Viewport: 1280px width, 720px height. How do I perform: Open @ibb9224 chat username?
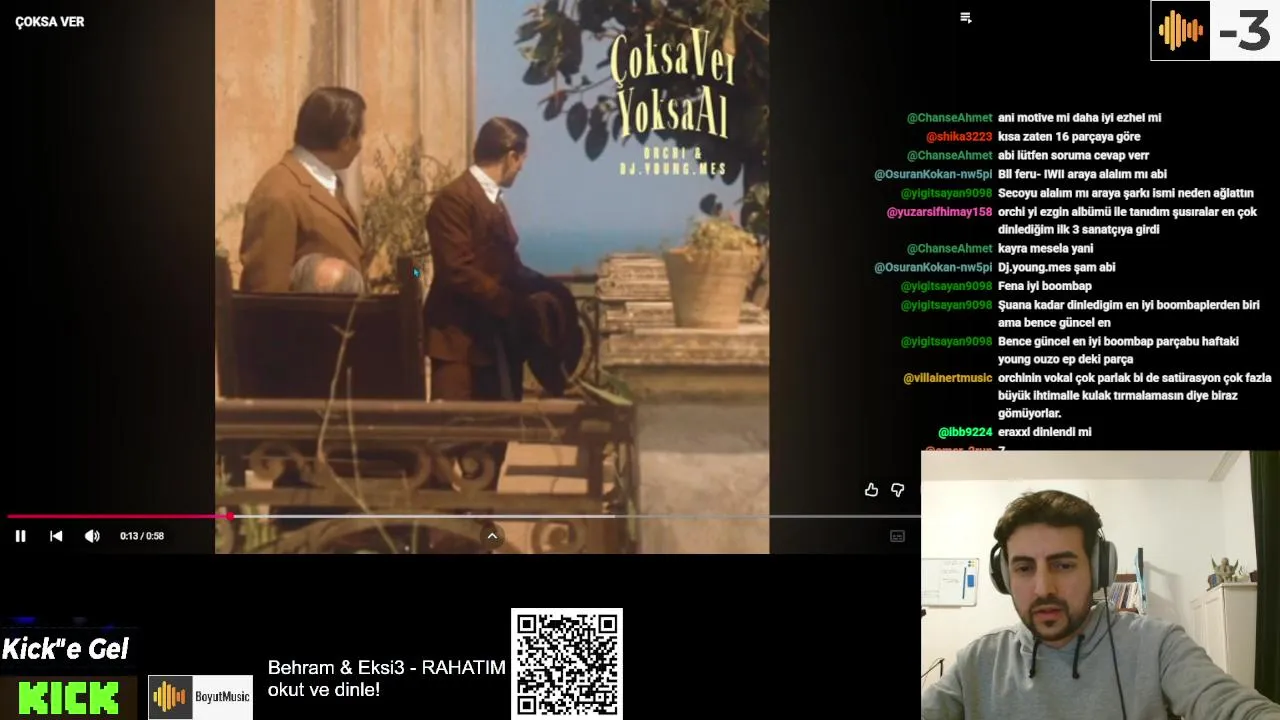tap(965, 432)
